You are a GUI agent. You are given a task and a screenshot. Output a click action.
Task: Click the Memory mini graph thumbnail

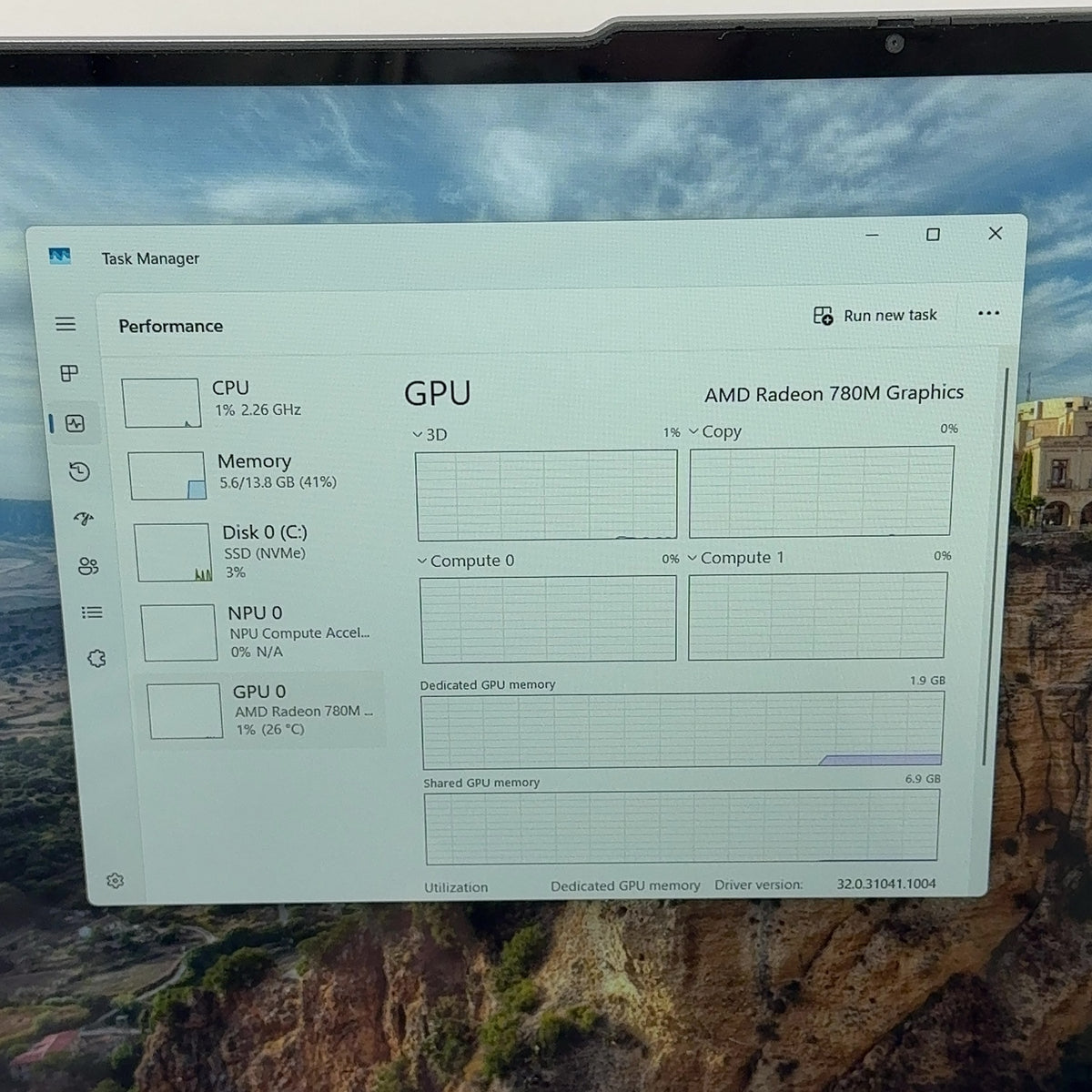click(x=167, y=475)
